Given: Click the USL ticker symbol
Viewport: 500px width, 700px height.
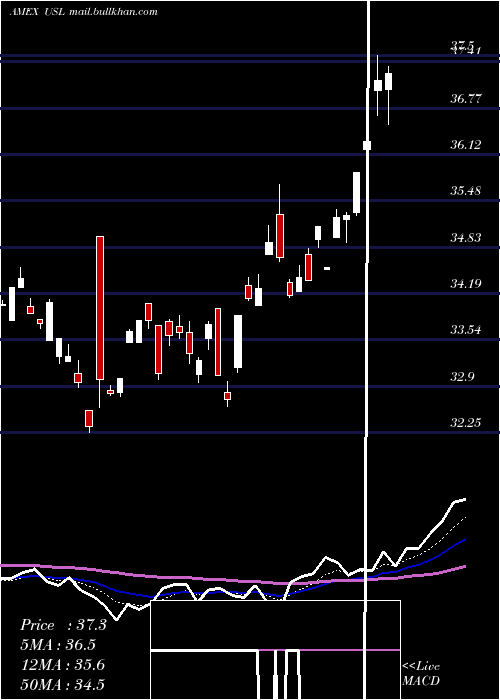Looking at the screenshot, I should [55, 12].
